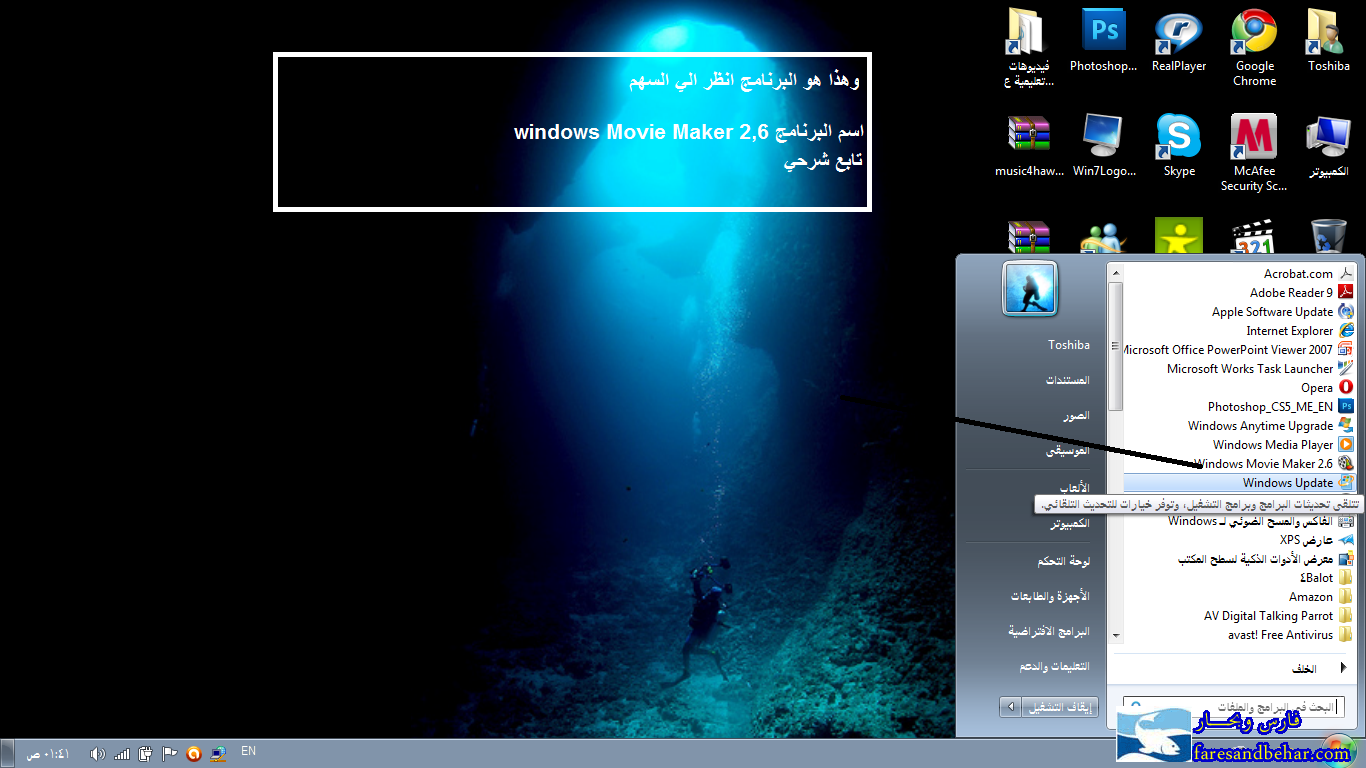Click the avast orange tray icon
The height and width of the screenshot is (768, 1366).
click(x=194, y=753)
